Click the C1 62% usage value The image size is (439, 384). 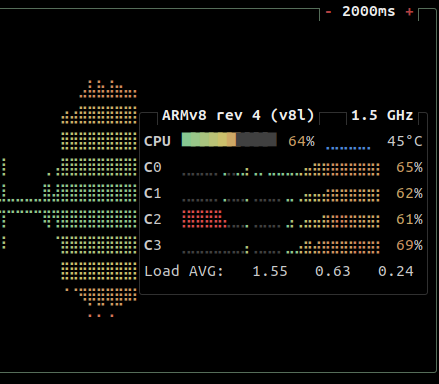pos(409,193)
